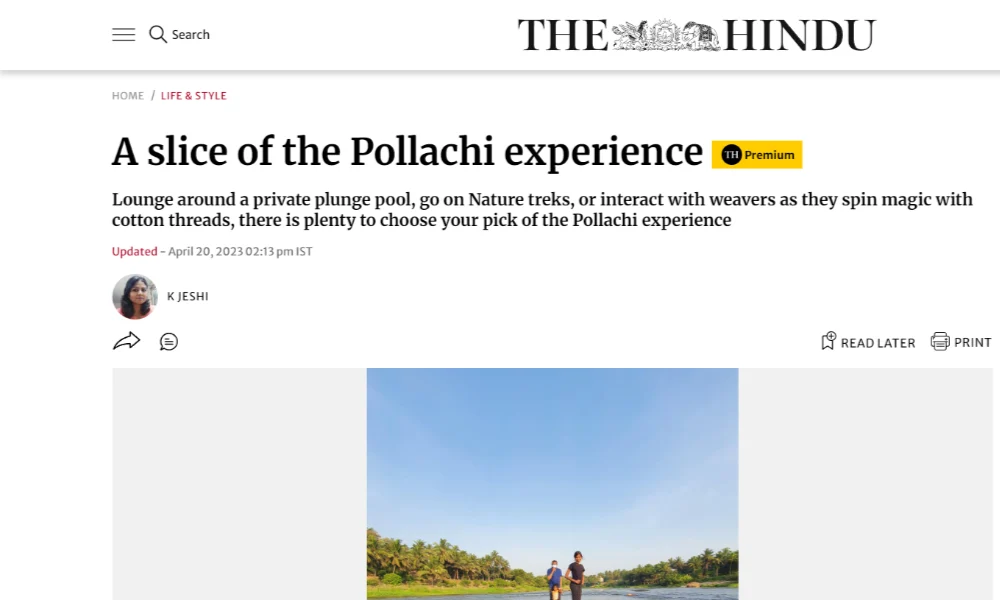Open comments via the speech bubble icon
1000x600 pixels.
(x=168, y=342)
